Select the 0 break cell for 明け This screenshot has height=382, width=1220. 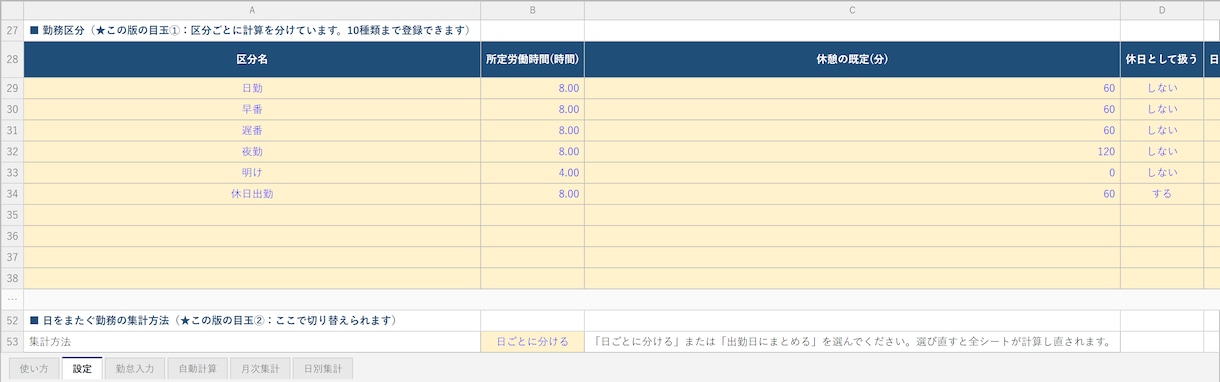(x=852, y=172)
